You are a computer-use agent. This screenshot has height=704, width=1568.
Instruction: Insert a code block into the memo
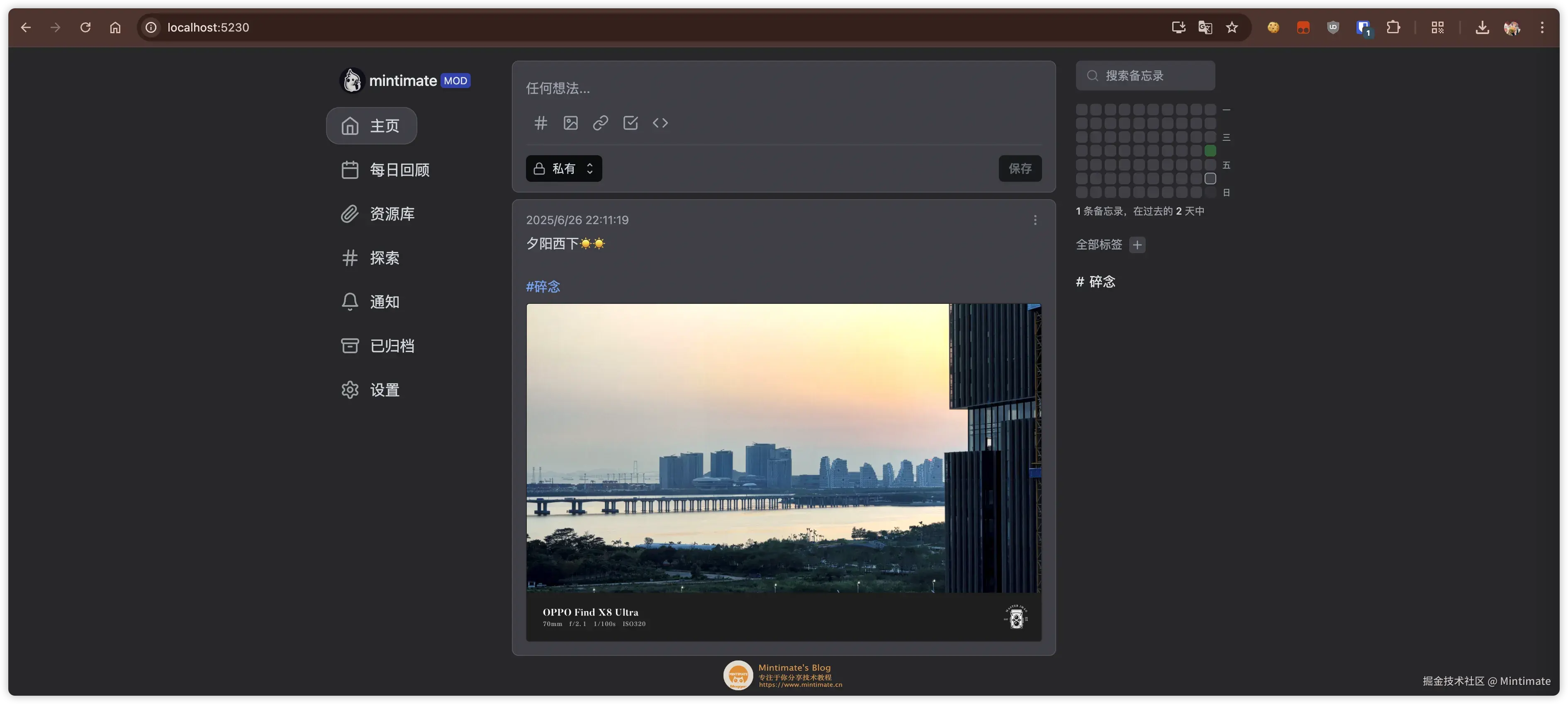click(660, 123)
